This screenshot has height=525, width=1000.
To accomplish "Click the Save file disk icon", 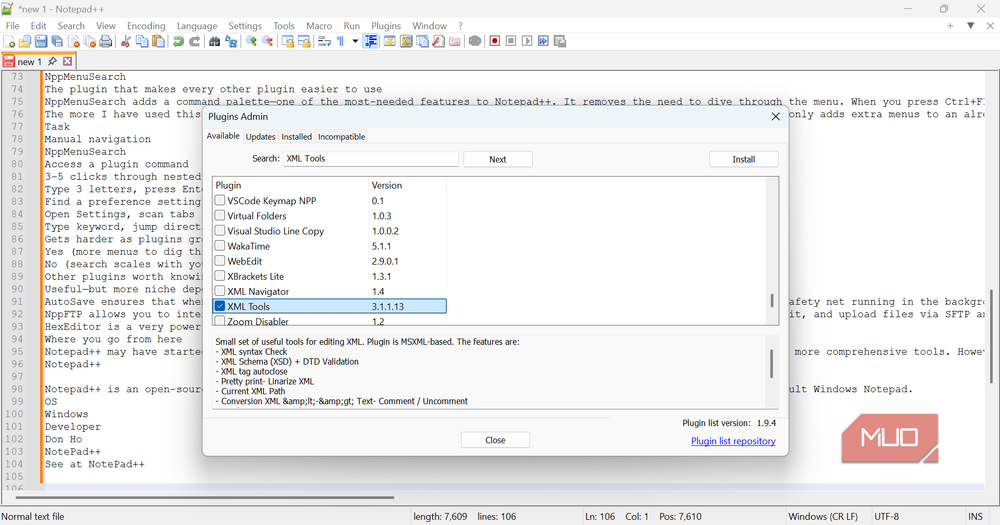I will pos(41,41).
